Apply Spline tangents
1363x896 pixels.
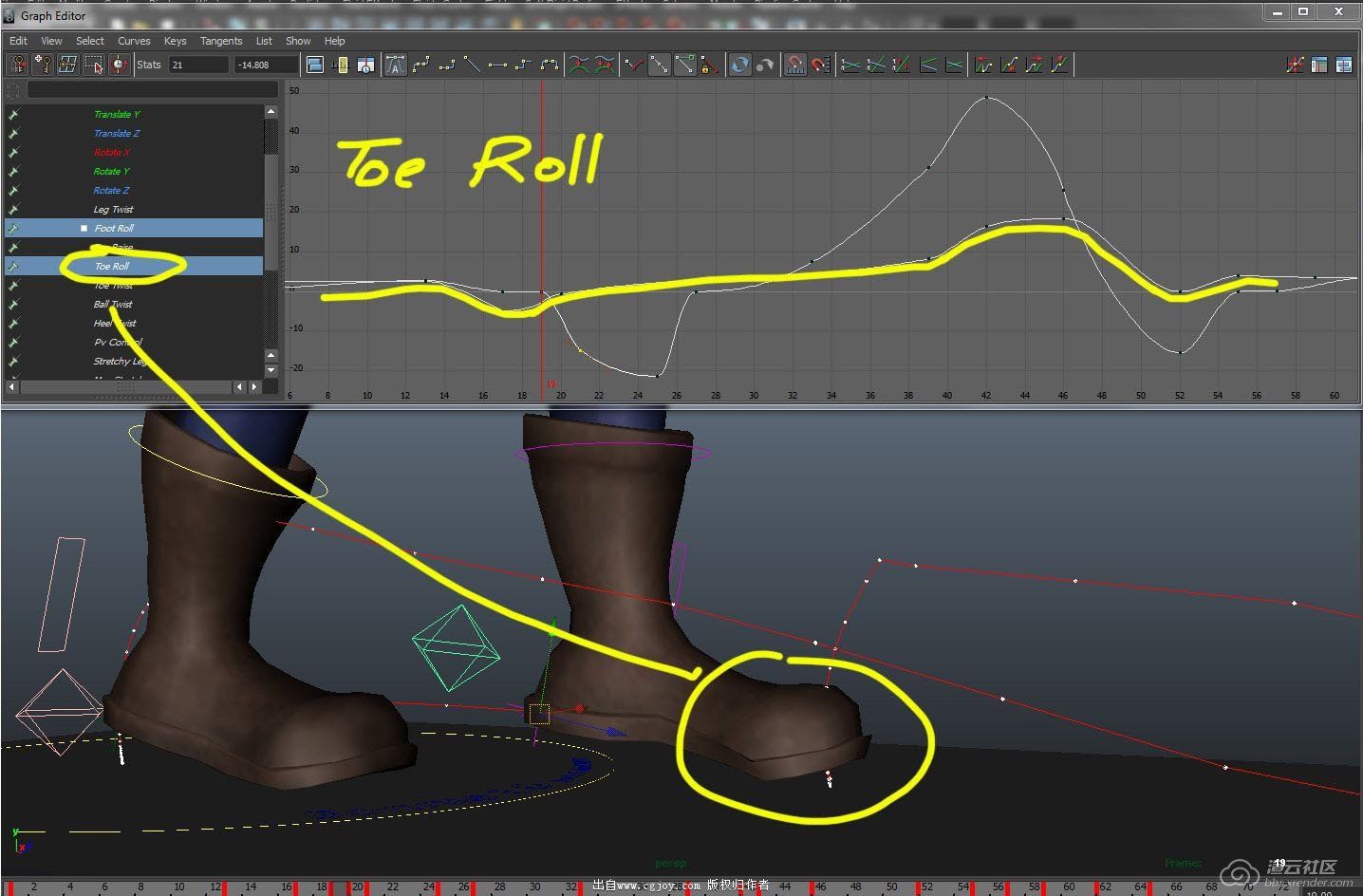pos(421,65)
